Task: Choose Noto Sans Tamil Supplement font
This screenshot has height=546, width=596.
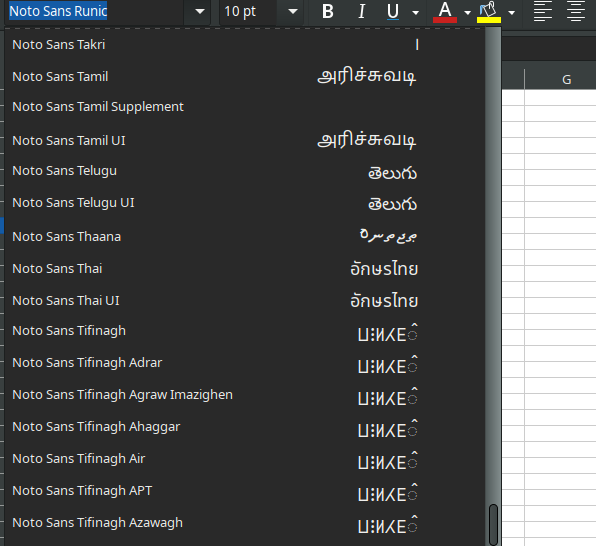Action: [x=245, y=107]
